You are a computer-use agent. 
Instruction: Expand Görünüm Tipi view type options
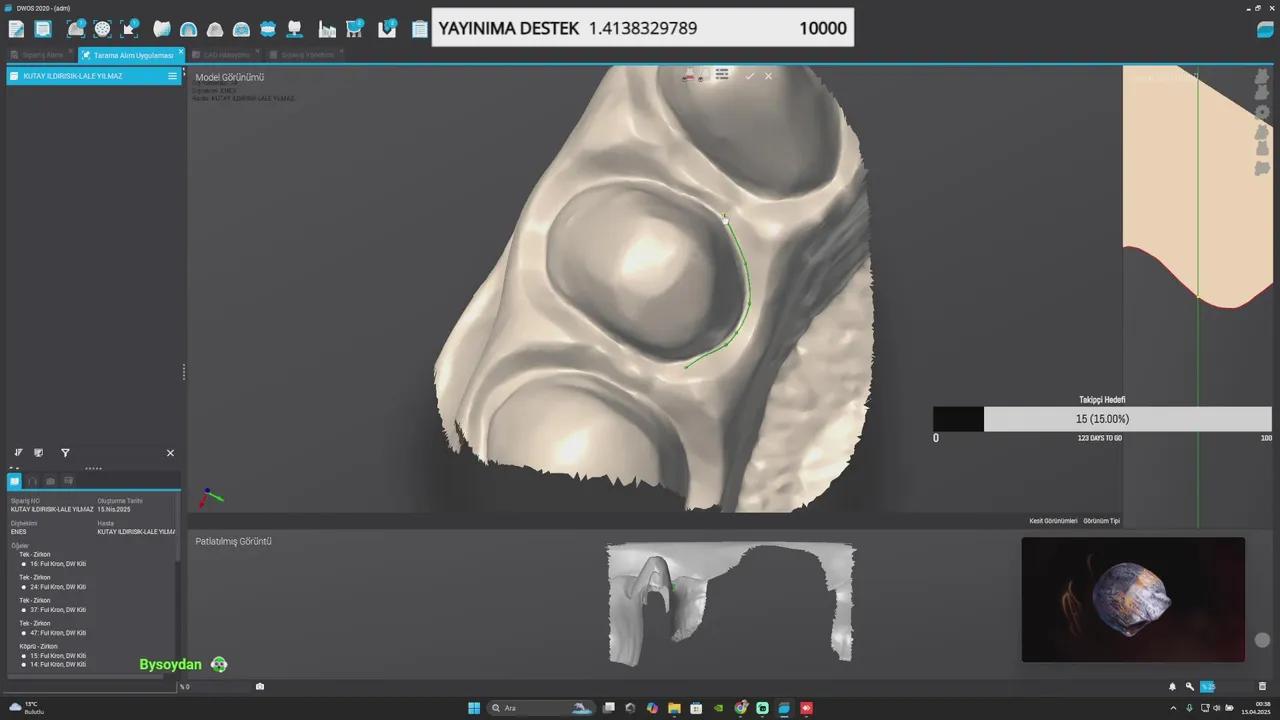click(1101, 521)
